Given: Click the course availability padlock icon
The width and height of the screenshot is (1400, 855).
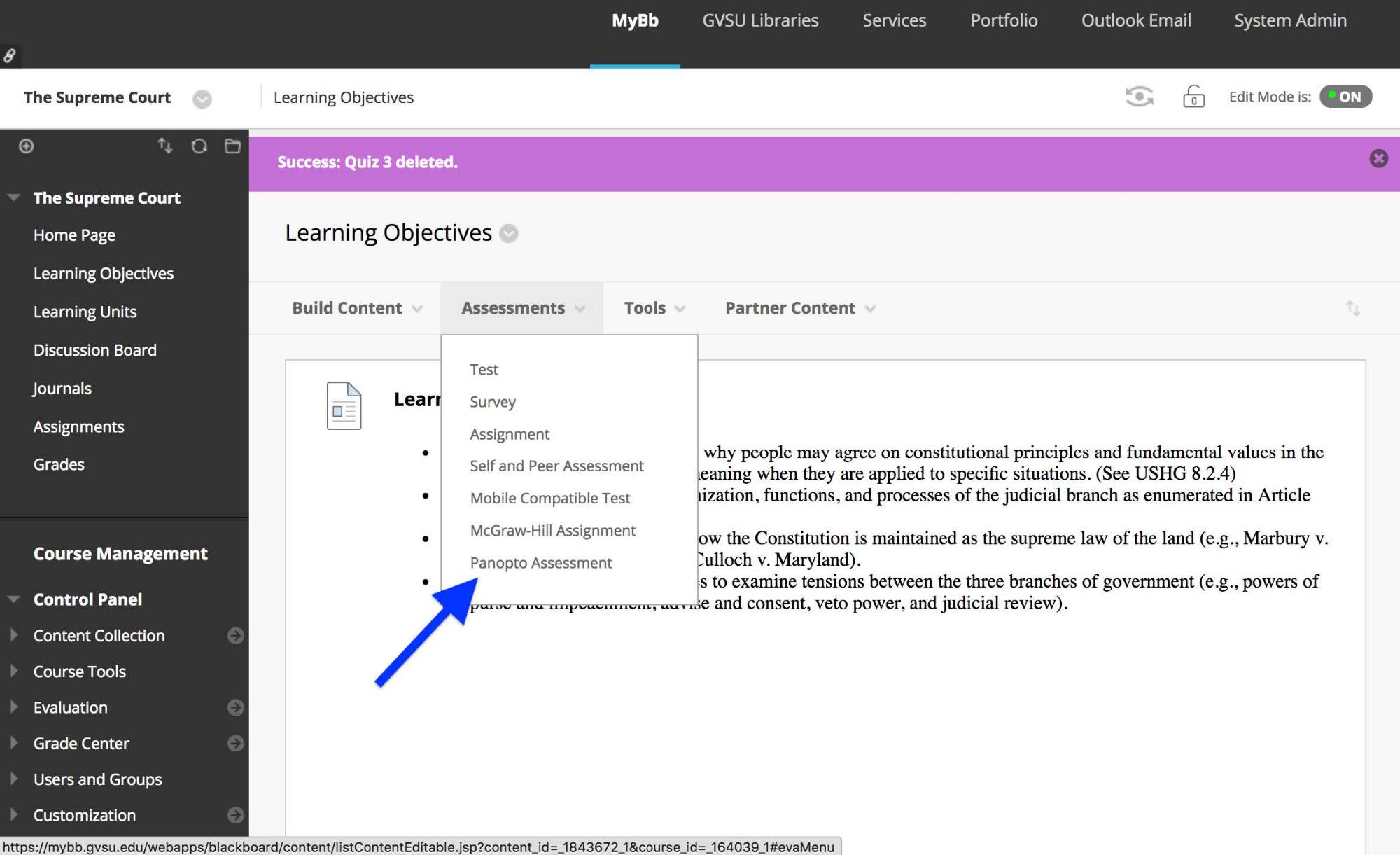Looking at the screenshot, I should tap(1193, 97).
